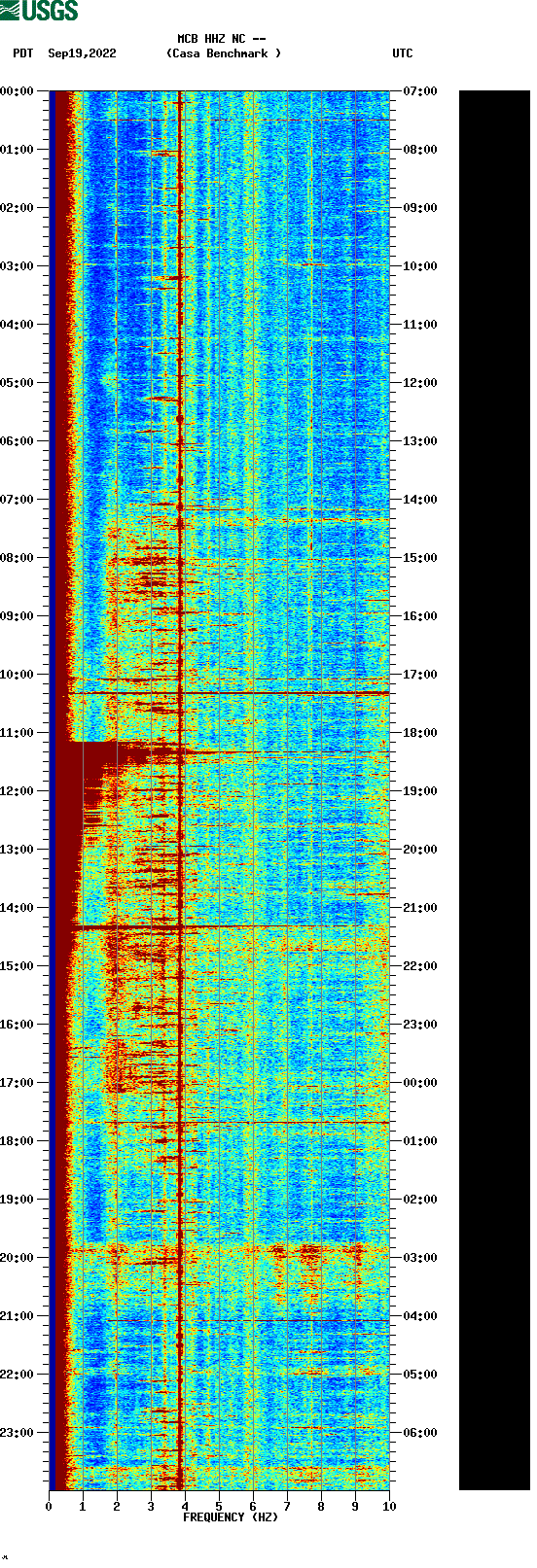This screenshot has width=537, height=1568.
Task: Click the 20:00 PDT time label
Action: click(17, 1258)
